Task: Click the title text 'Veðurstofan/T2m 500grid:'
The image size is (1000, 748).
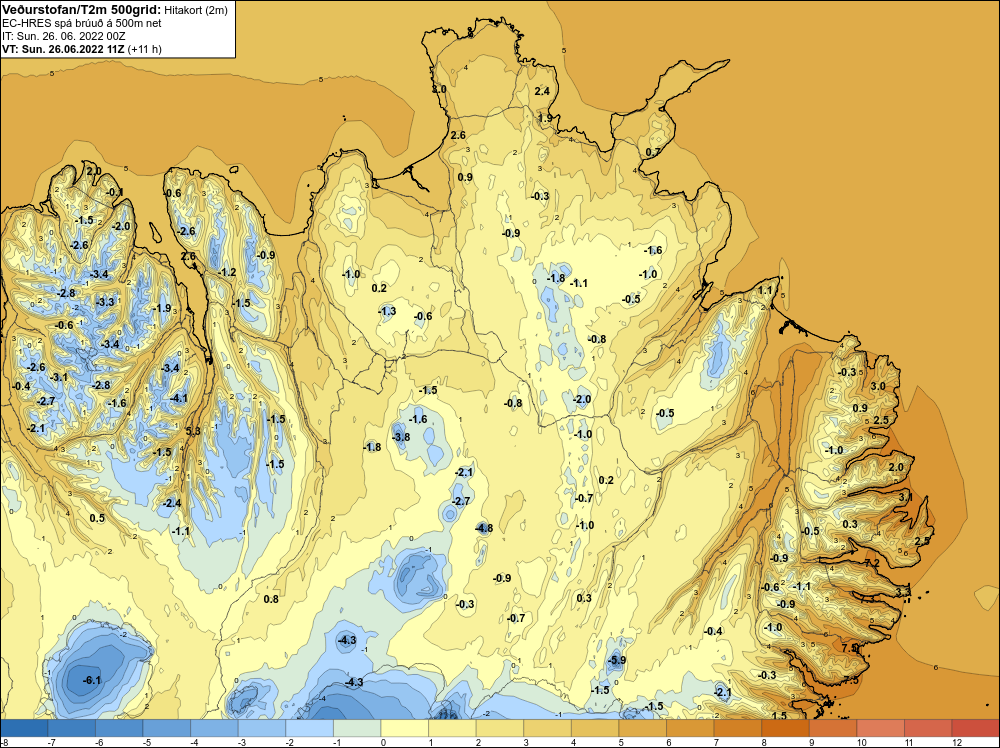Action: [81, 10]
